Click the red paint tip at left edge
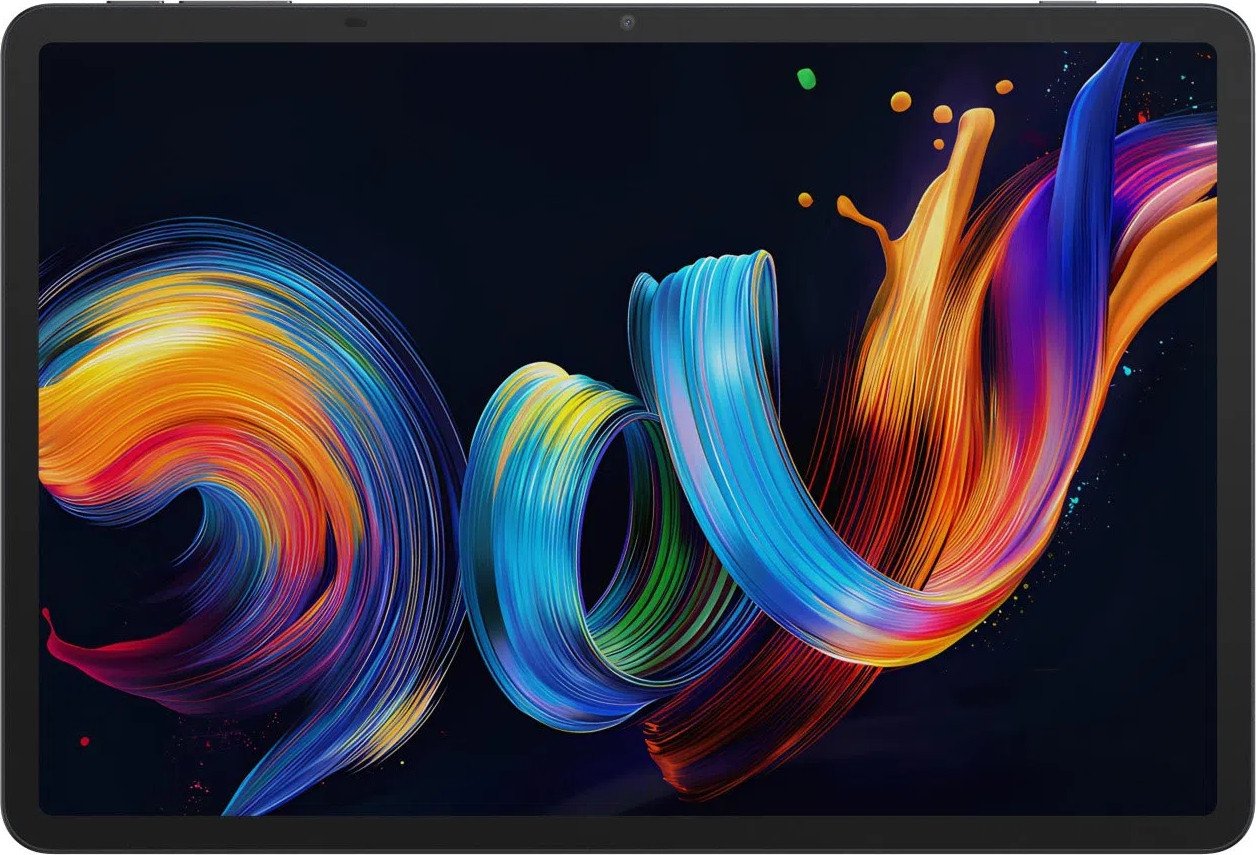Image resolution: width=1256 pixels, height=855 pixels. pyautogui.click(x=47, y=620)
